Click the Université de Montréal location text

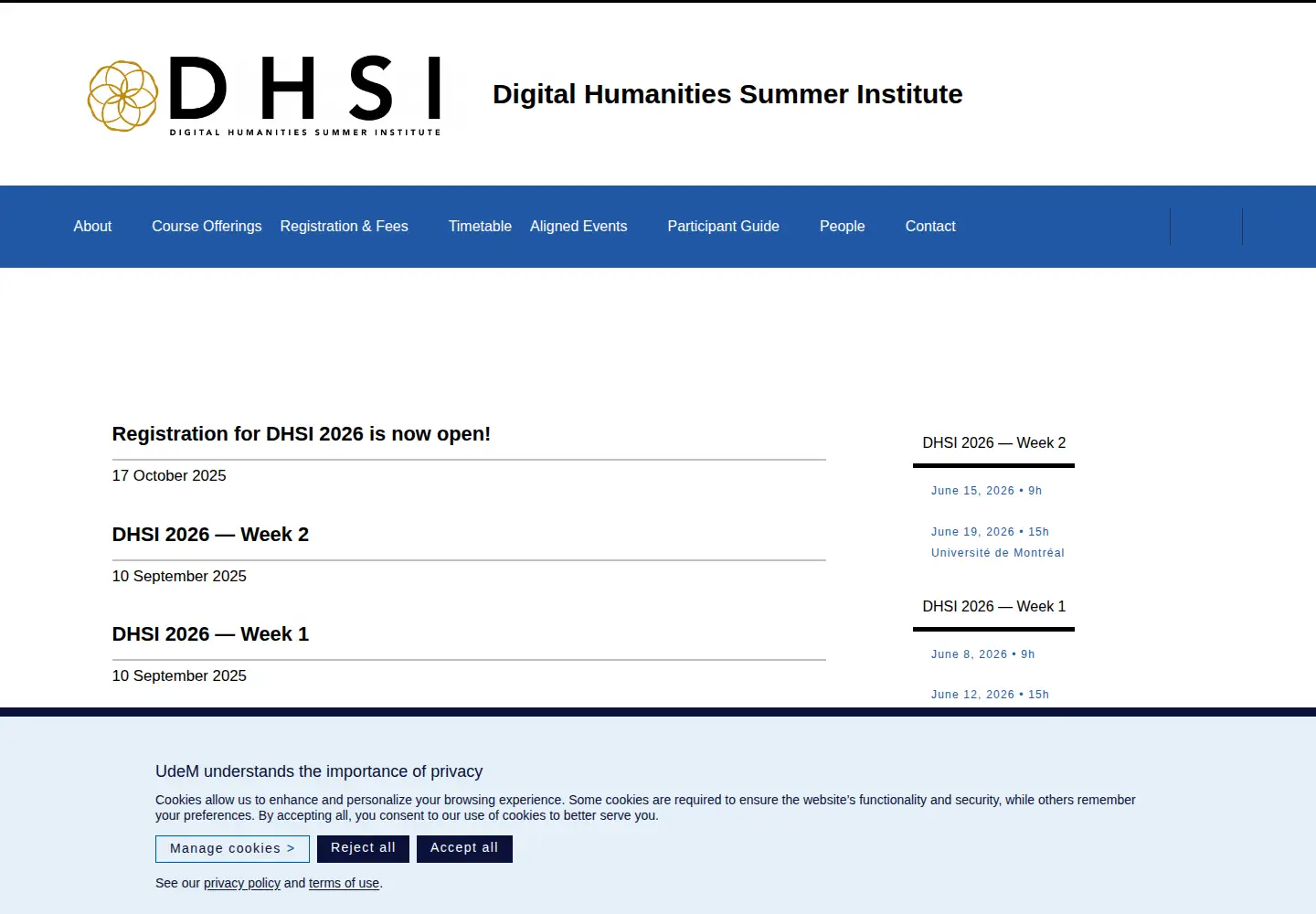[998, 553]
